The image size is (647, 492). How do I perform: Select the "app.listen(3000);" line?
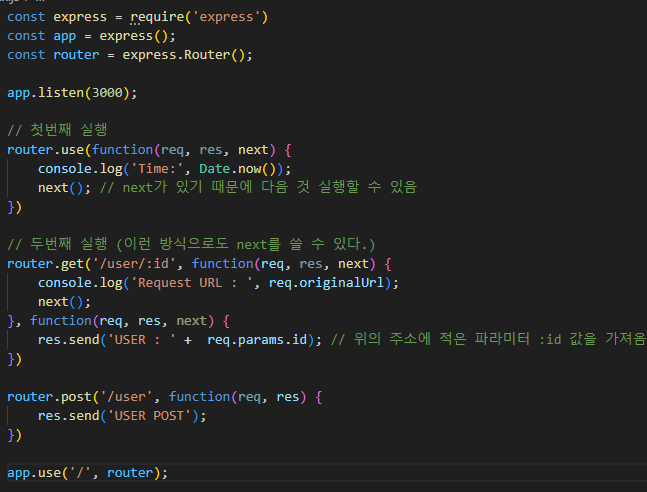[72, 93]
